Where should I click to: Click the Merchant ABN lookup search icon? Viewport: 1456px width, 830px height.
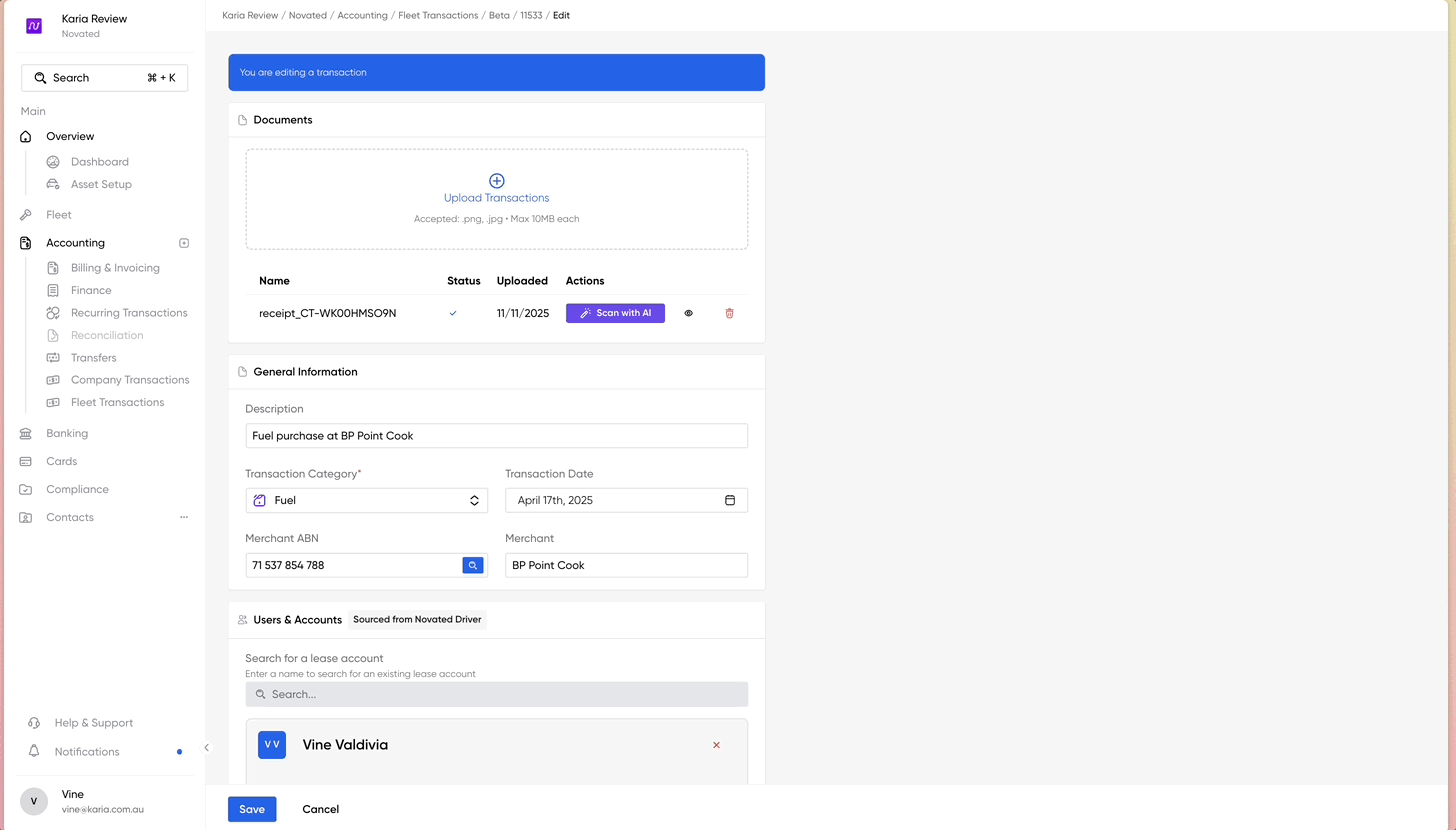coord(473,565)
